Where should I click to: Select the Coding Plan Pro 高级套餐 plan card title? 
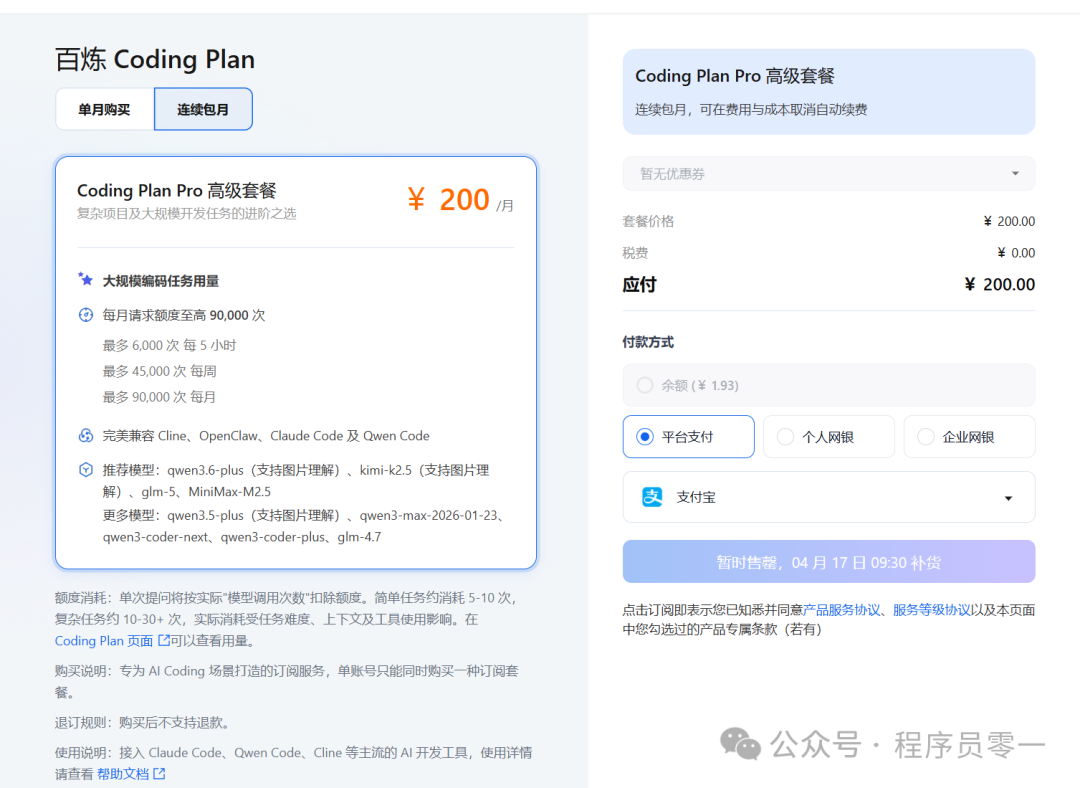pyautogui.click(x=176, y=190)
